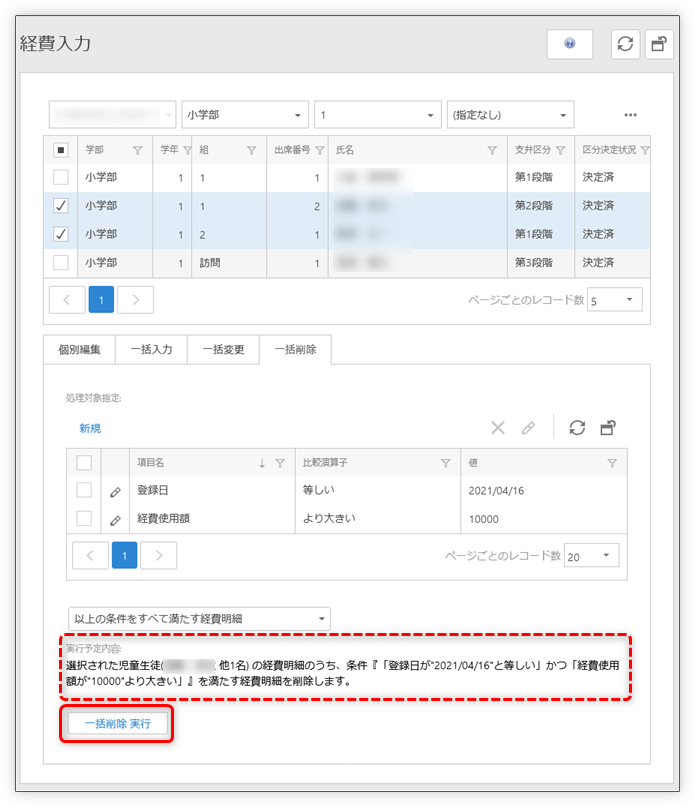Open 以上の条件をすべて満たす経費明細 dropdown
The width and height of the screenshot is (695, 807).
click(199, 619)
